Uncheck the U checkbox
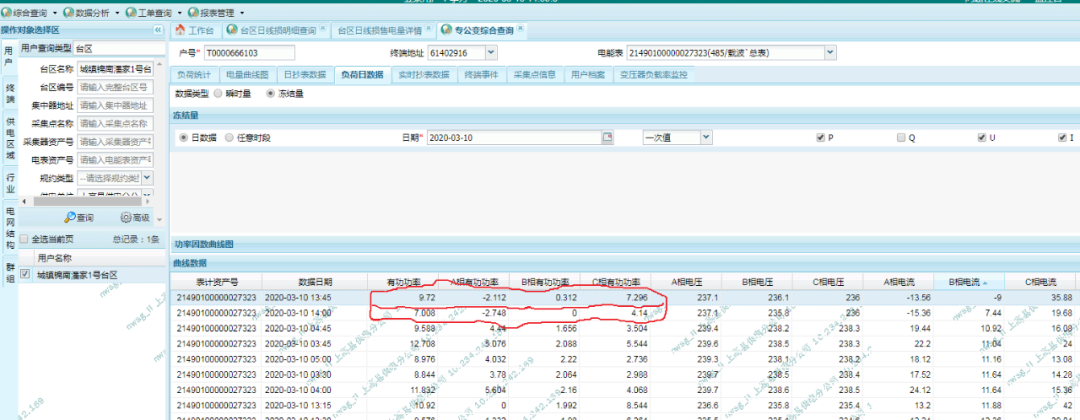The width and height of the screenshot is (1080, 420). click(x=982, y=138)
